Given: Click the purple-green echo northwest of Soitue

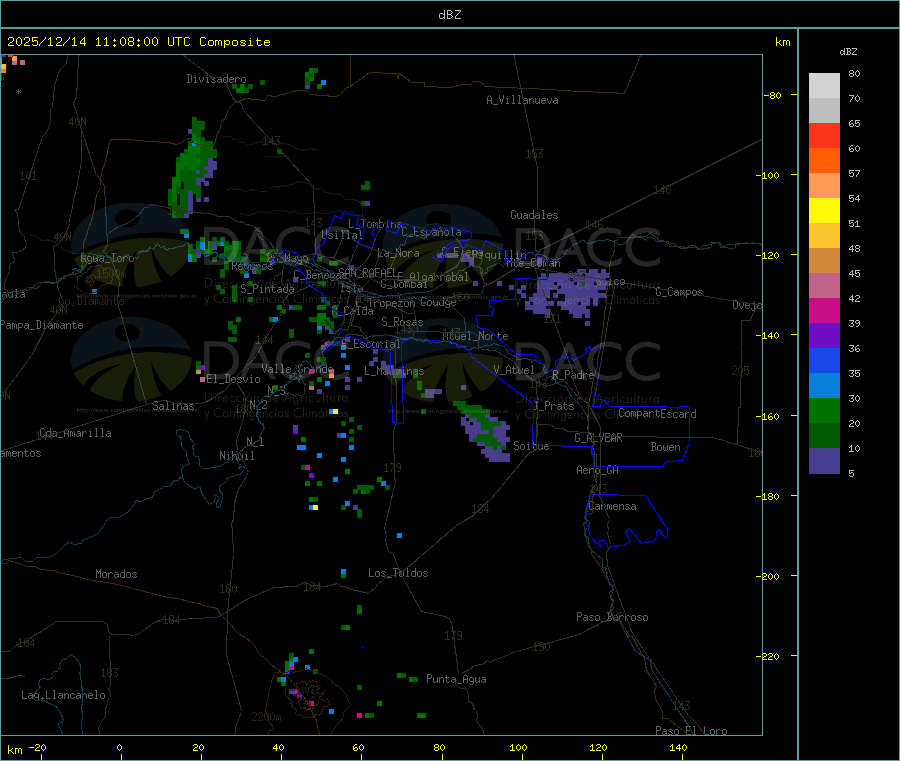Looking at the screenshot, I should [483, 430].
